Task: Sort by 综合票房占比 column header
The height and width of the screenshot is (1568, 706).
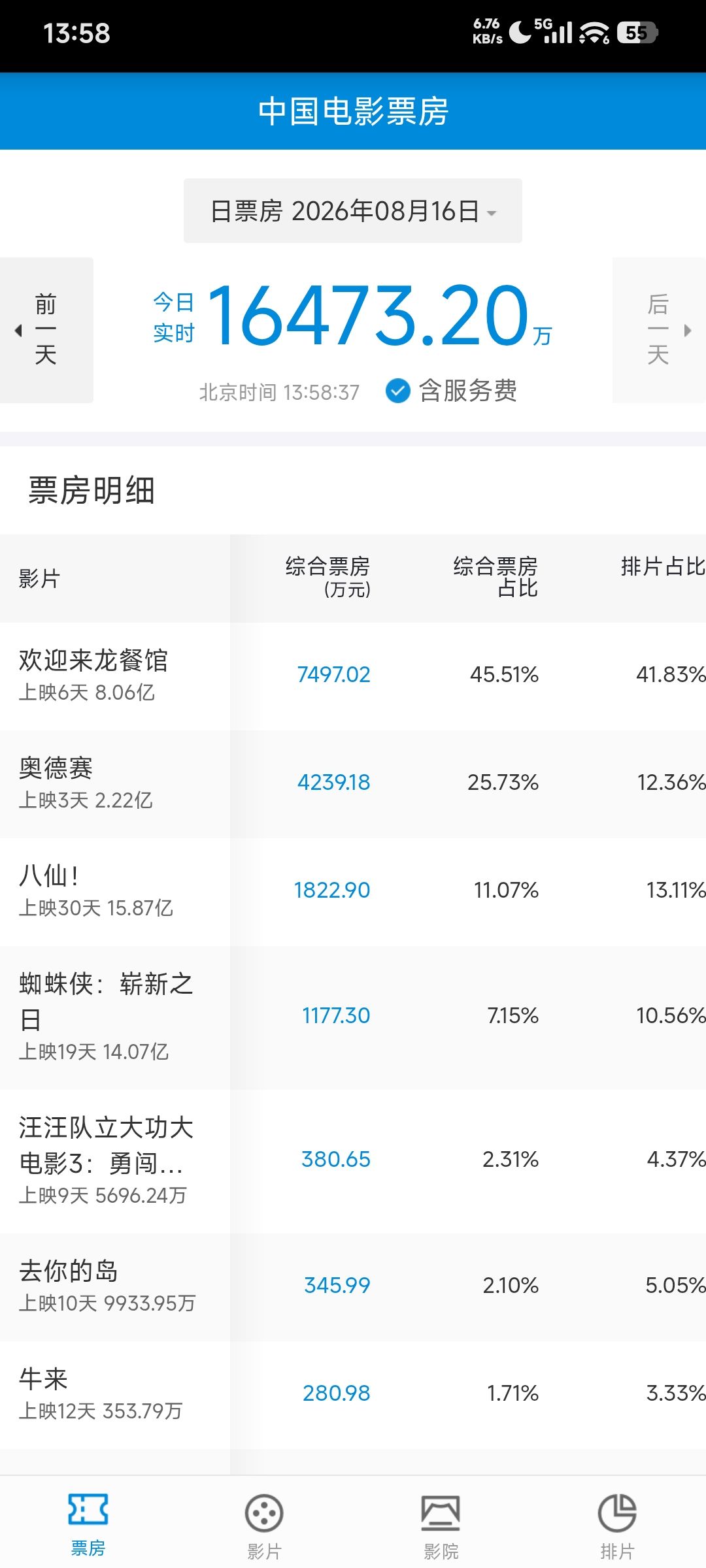Action: (496, 578)
